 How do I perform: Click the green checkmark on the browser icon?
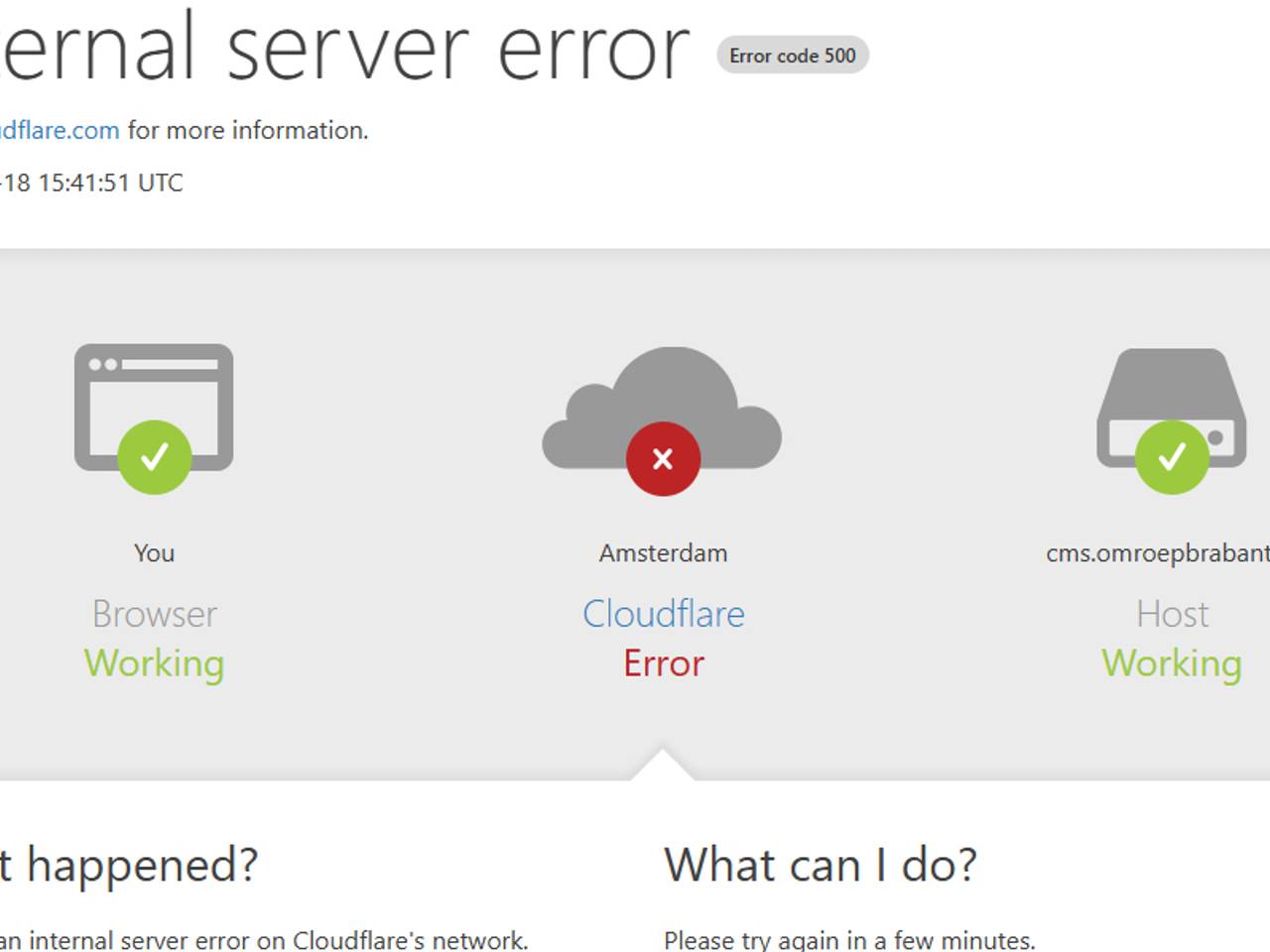(154, 457)
